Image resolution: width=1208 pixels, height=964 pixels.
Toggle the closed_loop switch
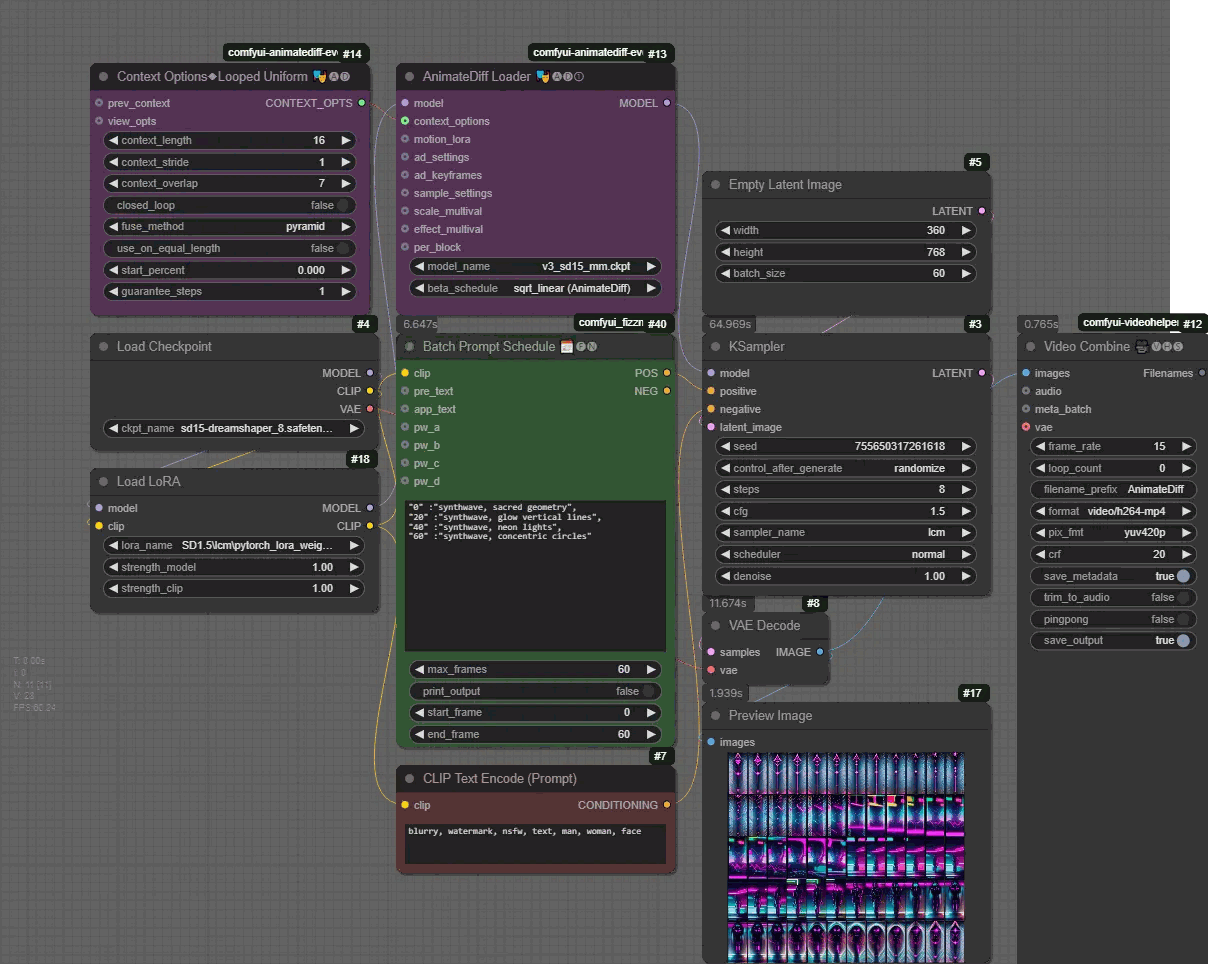click(x=343, y=205)
